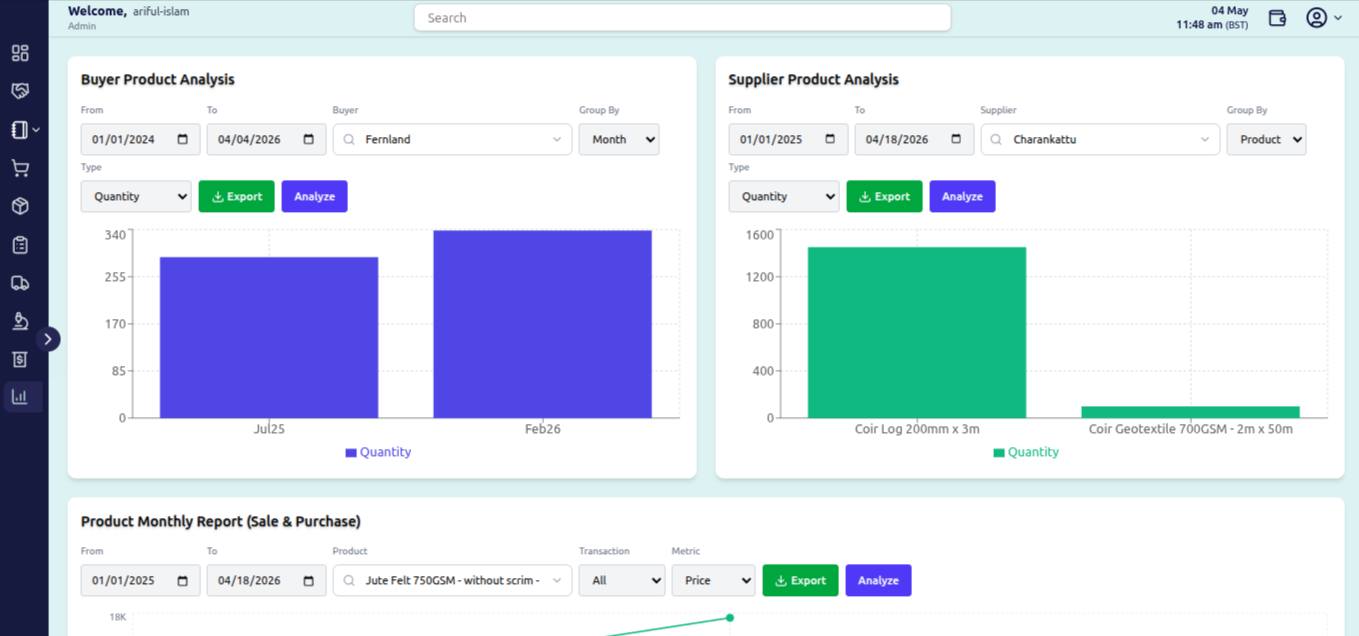Open the clipboard checklist icon in sidebar
1359x636 pixels.
tap(20, 245)
